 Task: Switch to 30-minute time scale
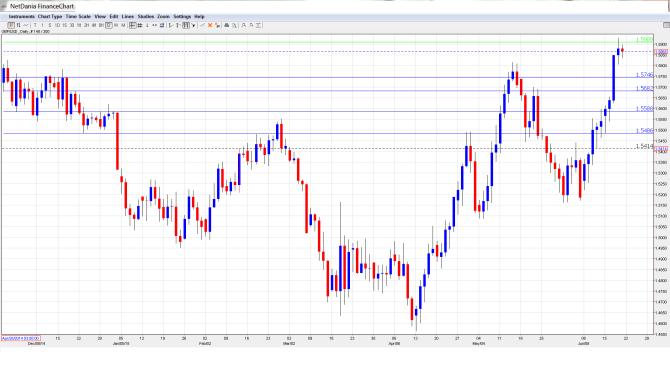(72, 26)
